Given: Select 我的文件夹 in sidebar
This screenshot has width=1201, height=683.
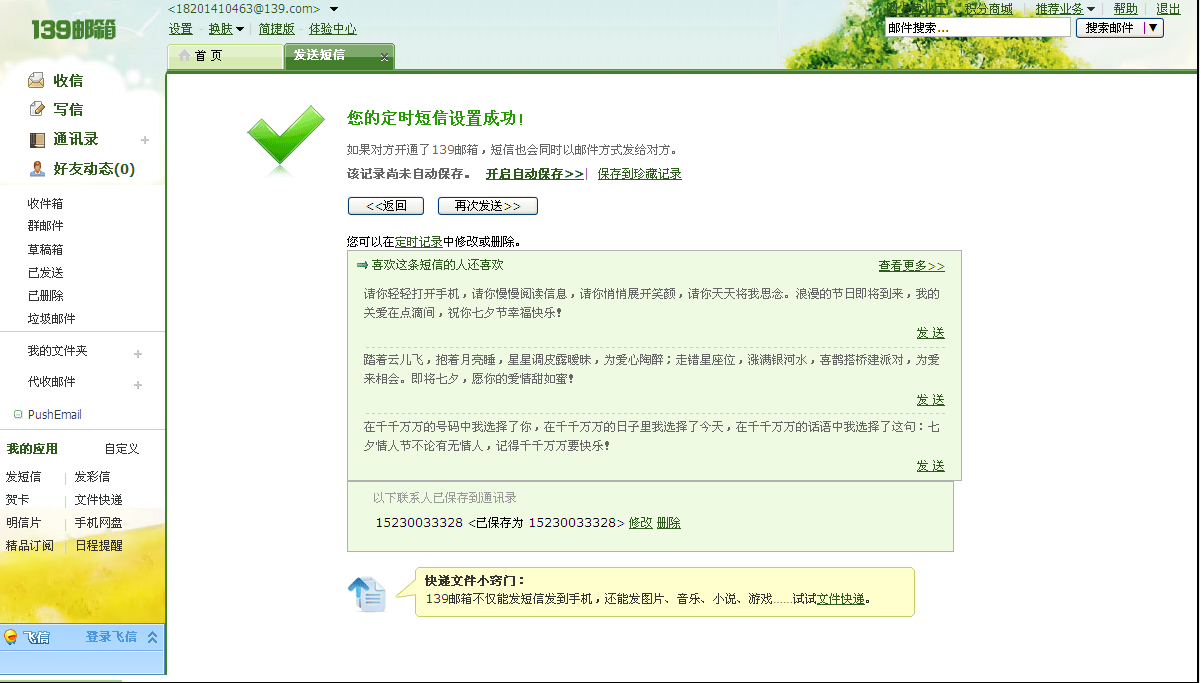Looking at the screenshot, I should point(57,352).
